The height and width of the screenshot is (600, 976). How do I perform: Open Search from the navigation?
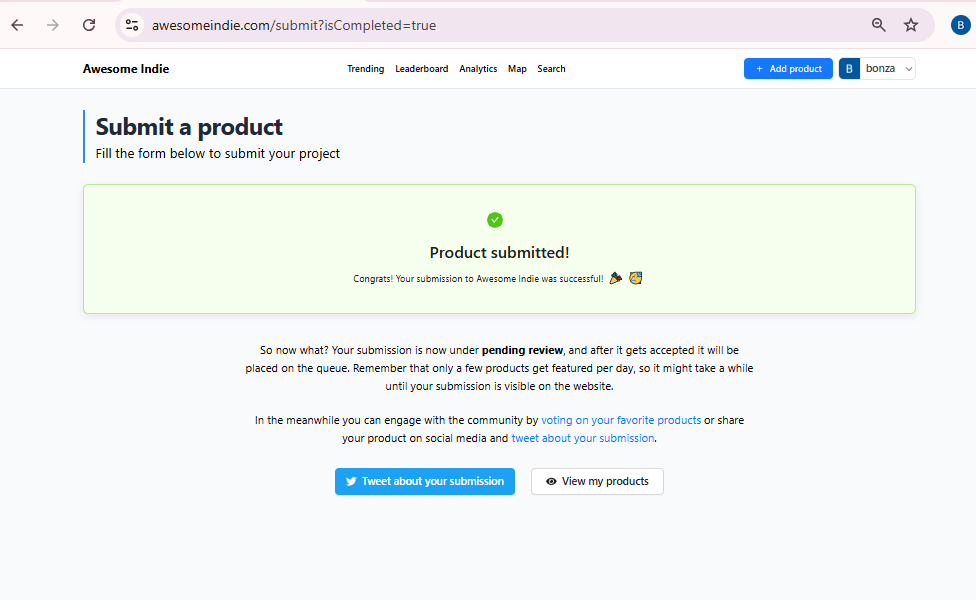click(x=551, y=69)
